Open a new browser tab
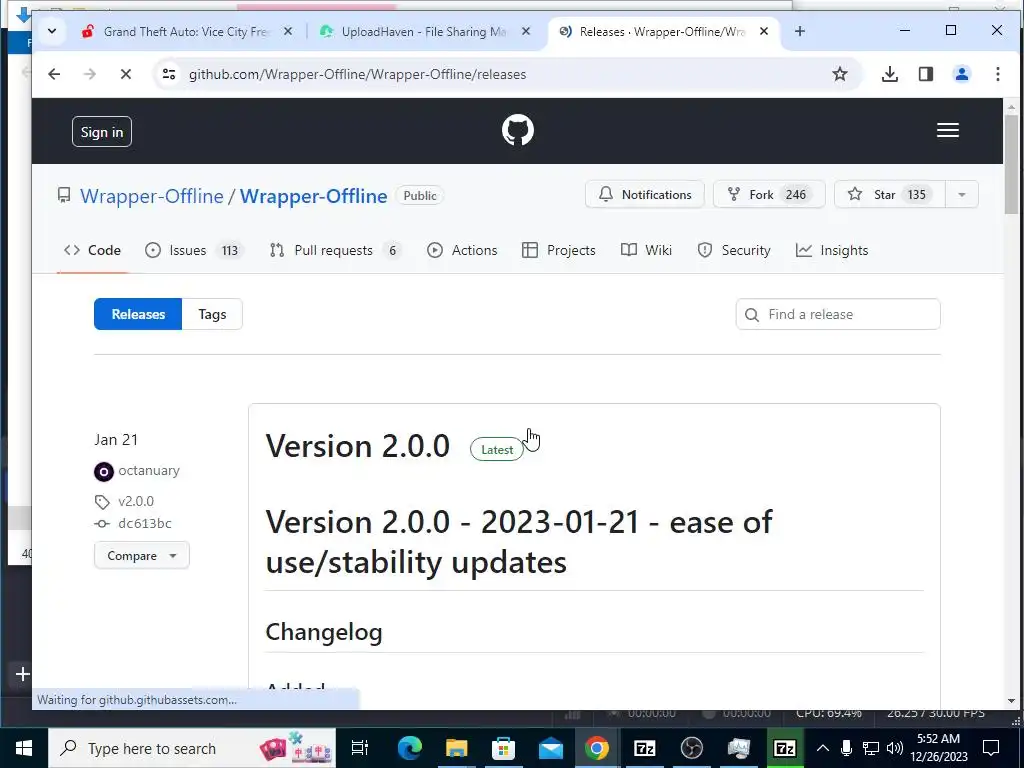The image size is (1024, 768). 799,31
